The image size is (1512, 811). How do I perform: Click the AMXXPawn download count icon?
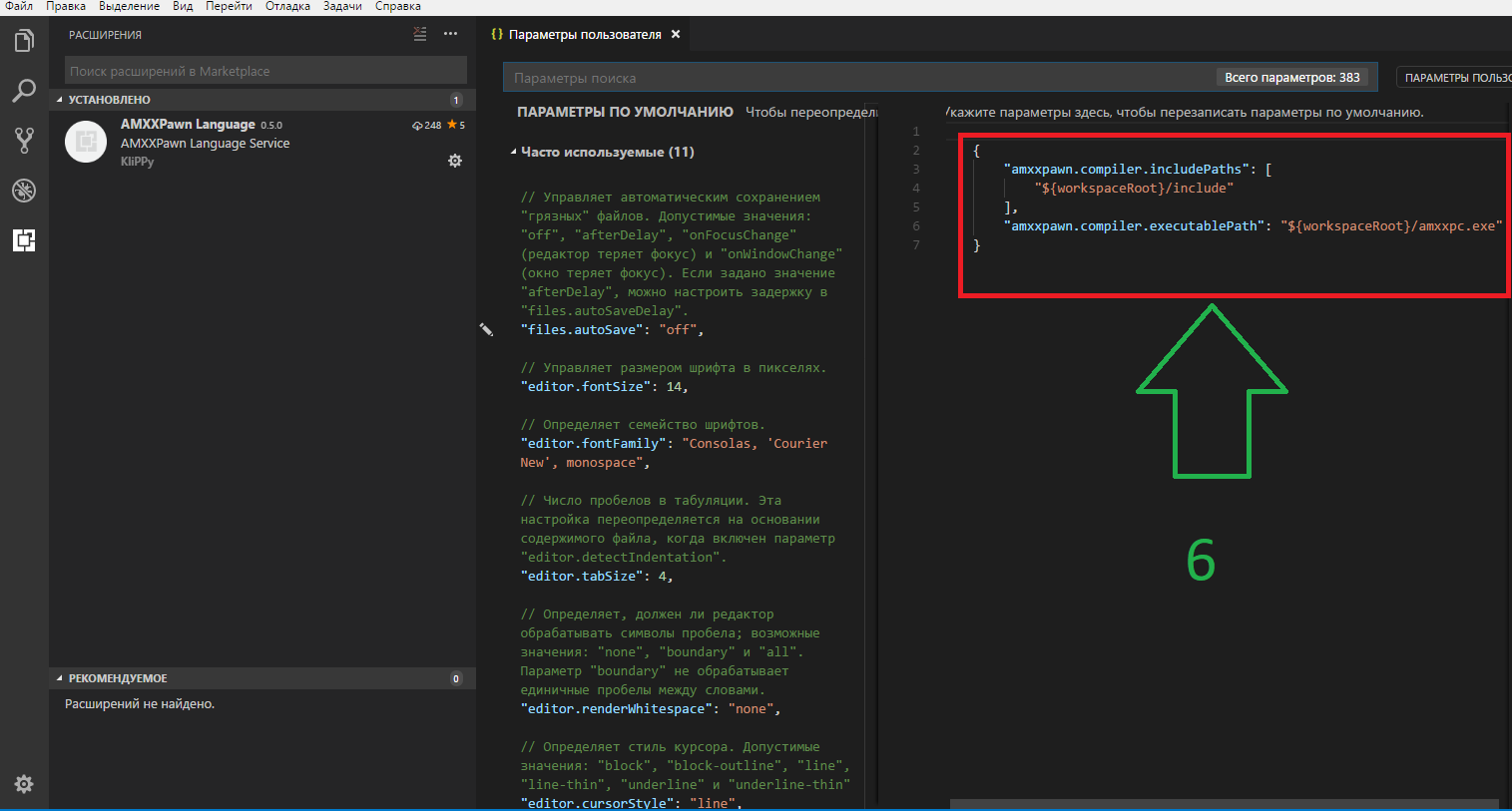point(417,126)
